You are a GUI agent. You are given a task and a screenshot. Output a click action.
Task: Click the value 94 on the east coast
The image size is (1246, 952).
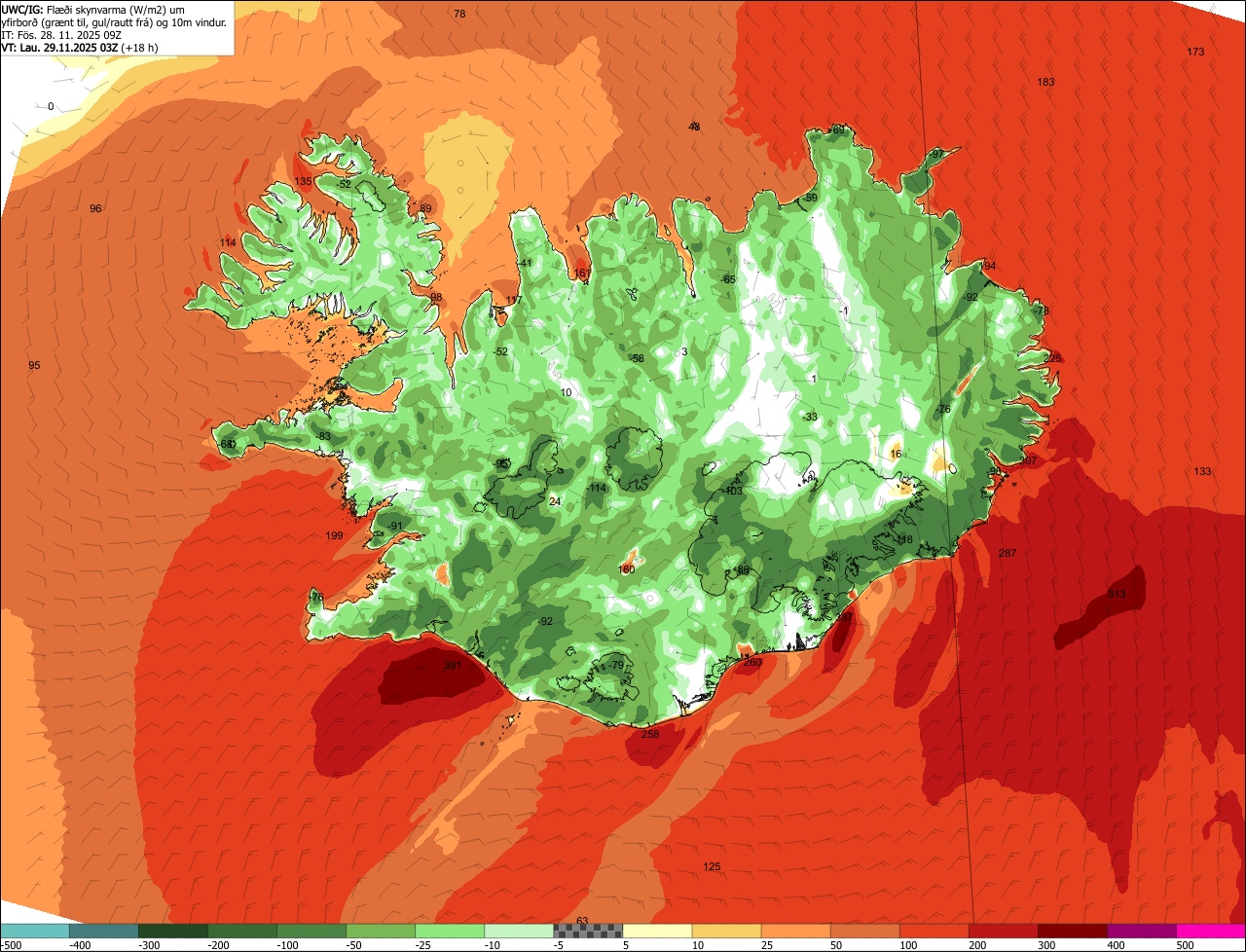tap(990, 266)
